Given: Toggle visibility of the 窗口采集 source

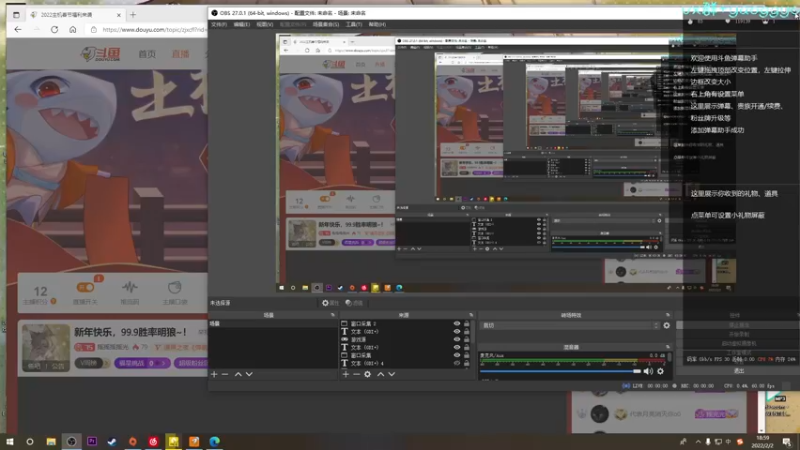Looking at the screenshot, I should click(x=457, y=355).
